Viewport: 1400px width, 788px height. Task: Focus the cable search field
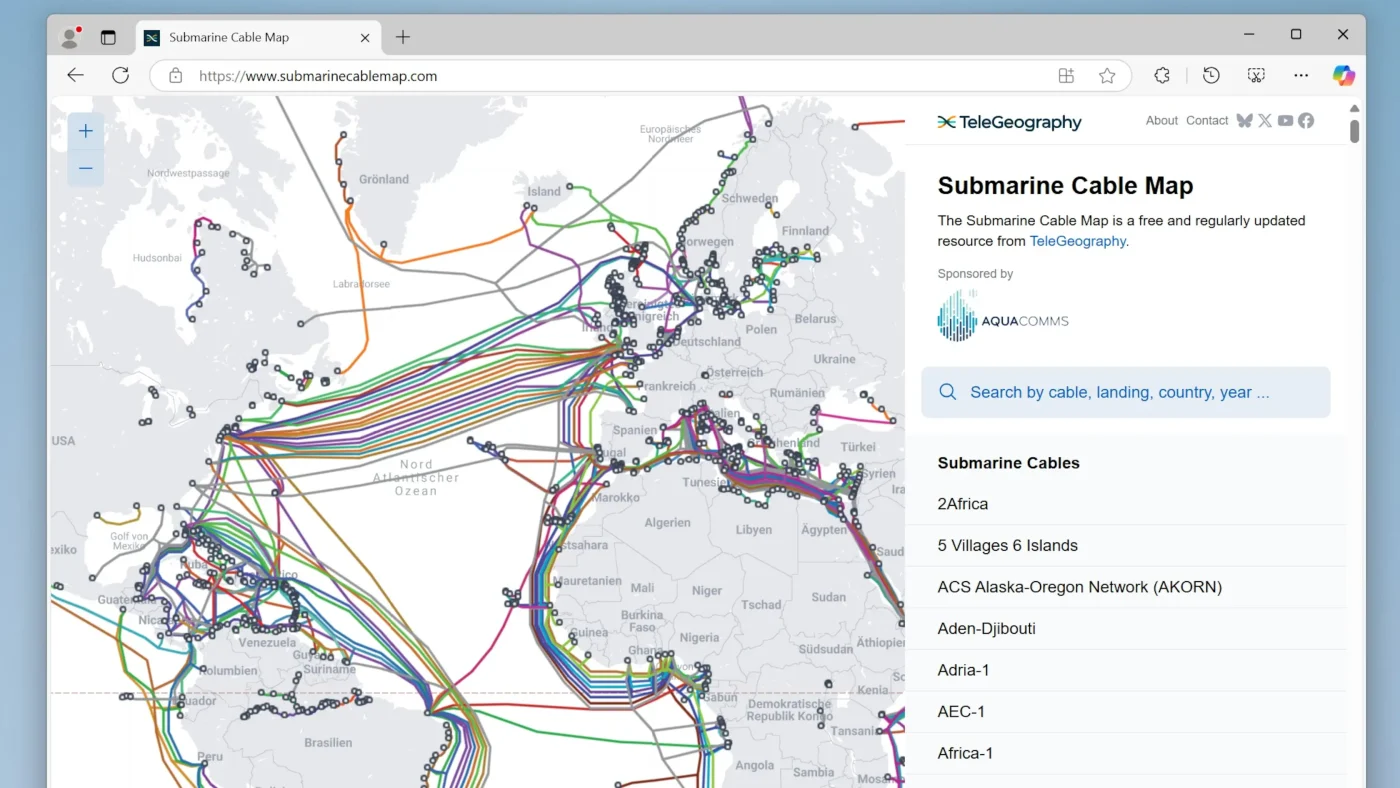pos(1126,392)
